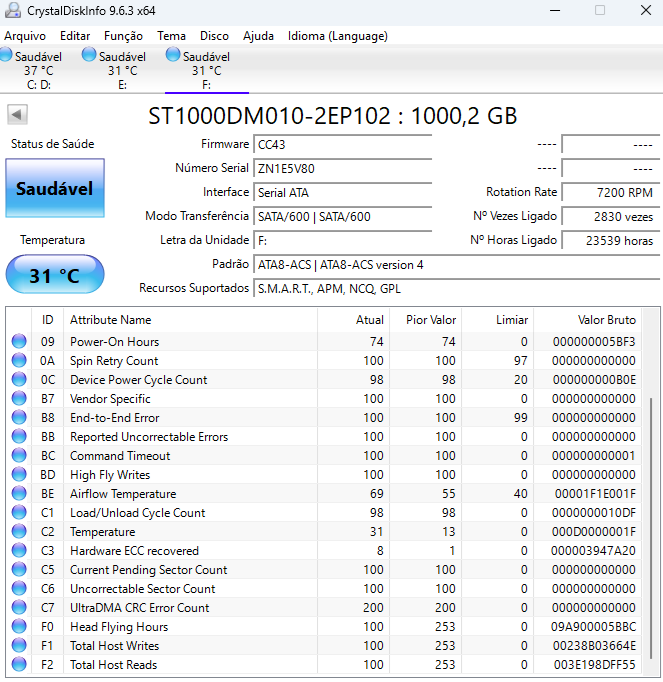Click status orb for Head Flying Hours
The height and width of the screenshot is (682, 663).
(19, 626)
